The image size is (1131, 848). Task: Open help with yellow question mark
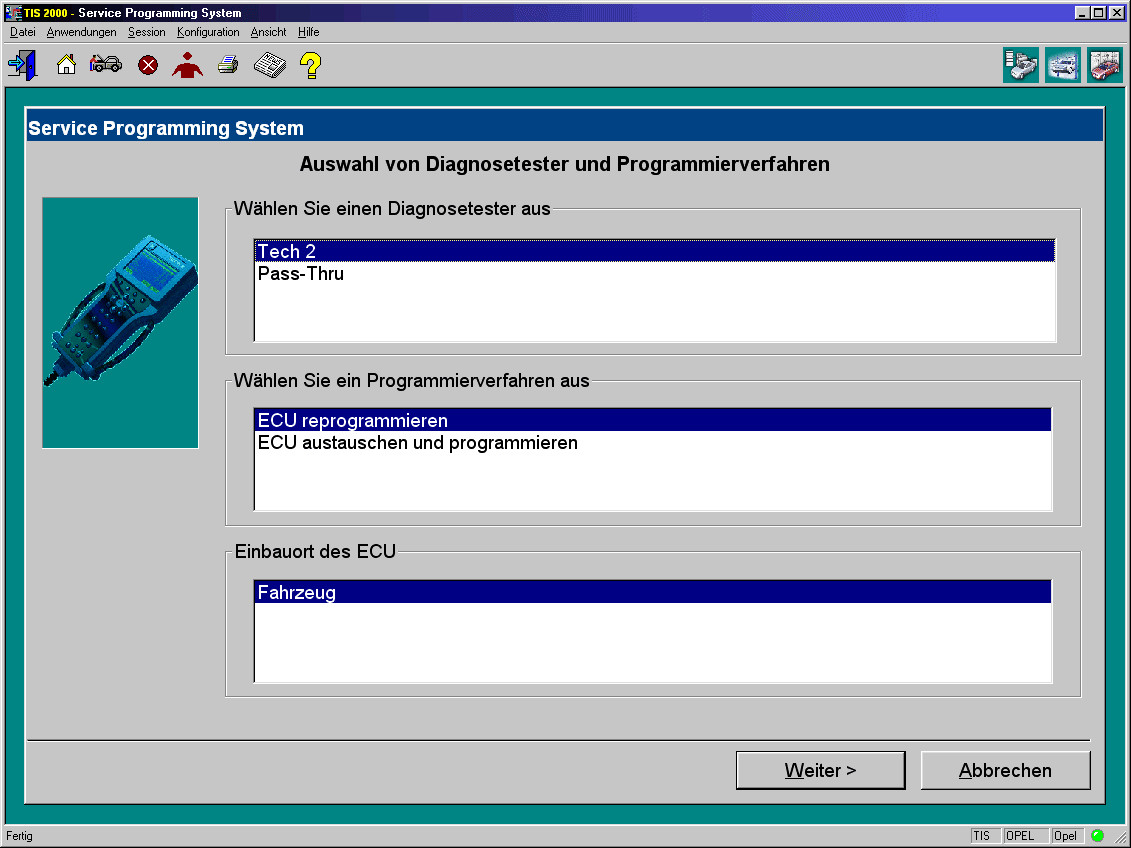(x=310, y=66)
